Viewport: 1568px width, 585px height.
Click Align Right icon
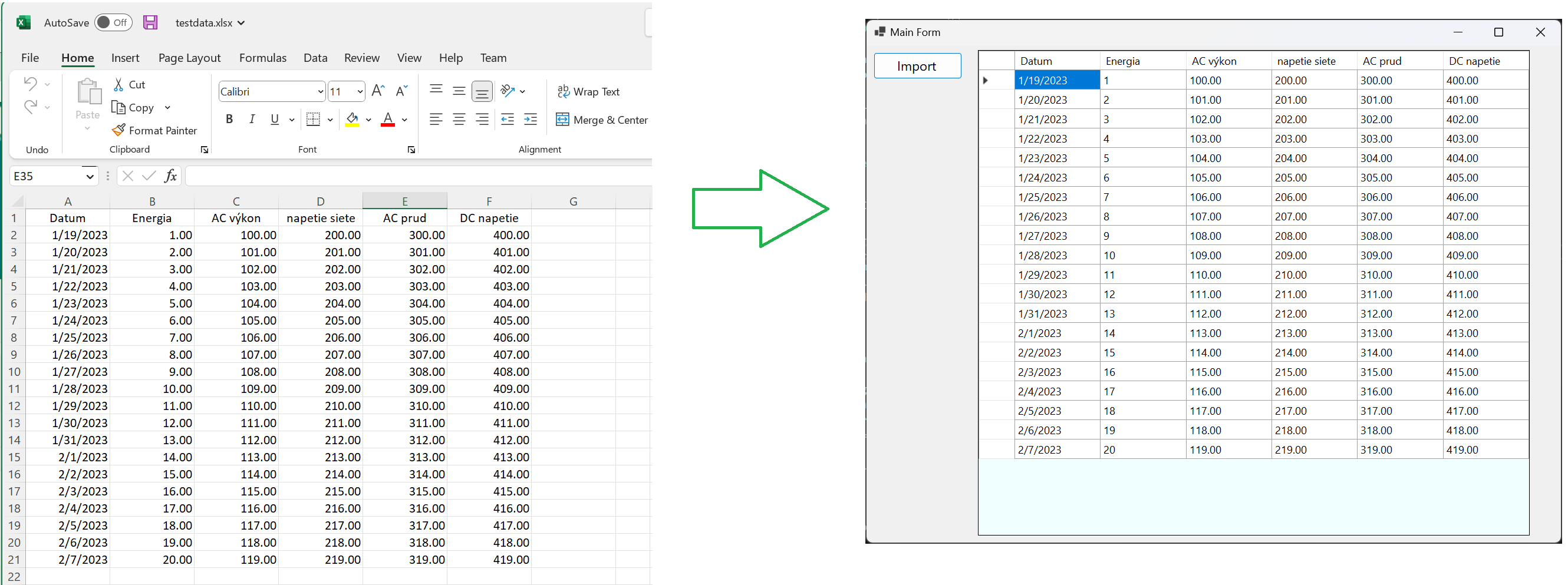(x=482, y=119)
